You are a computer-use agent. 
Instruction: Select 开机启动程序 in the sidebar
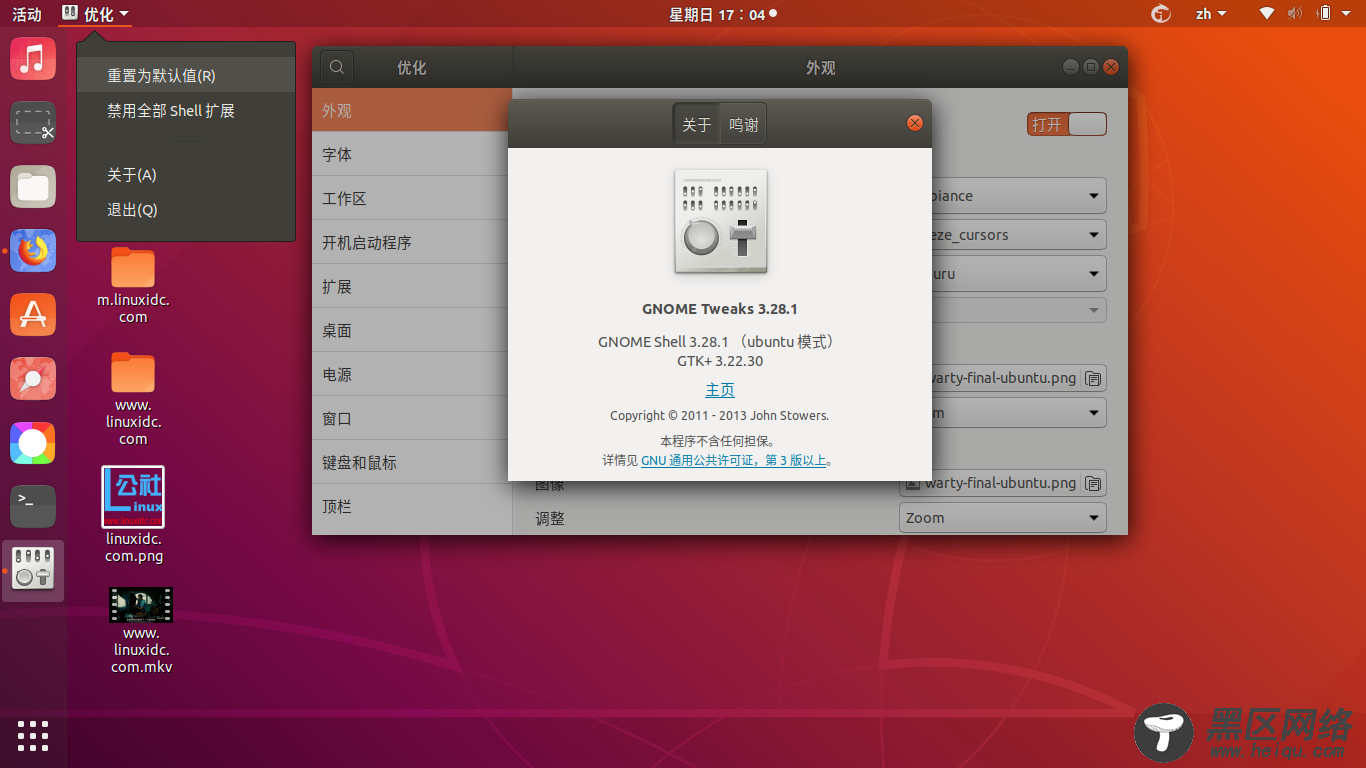pyautogui.click(x=412, y=242)
